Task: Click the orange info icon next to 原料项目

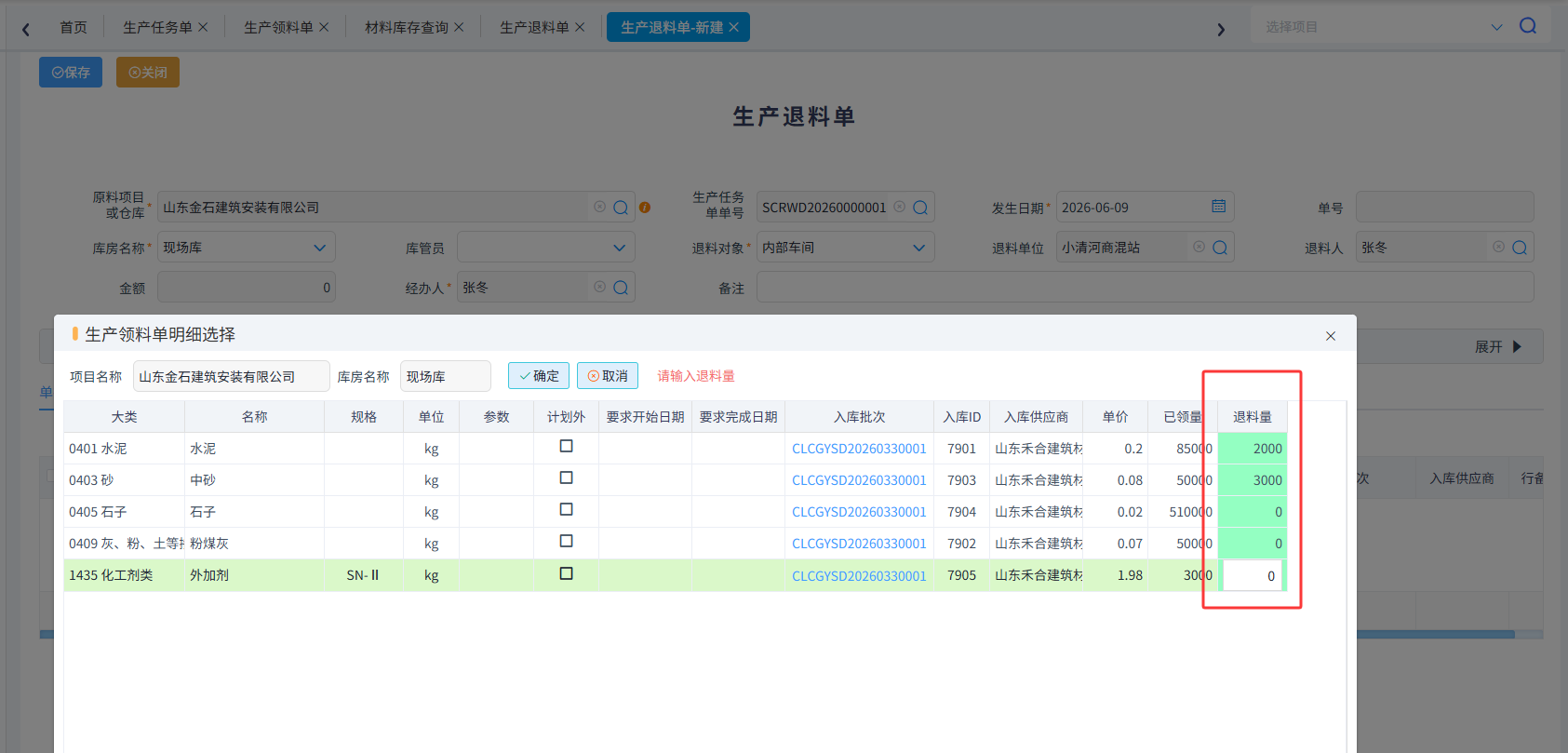Action: coord(645,208)
